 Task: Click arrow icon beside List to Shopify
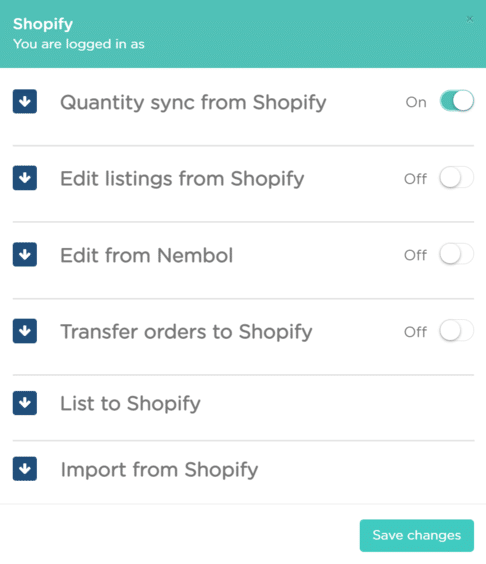[x=25, y=403]
